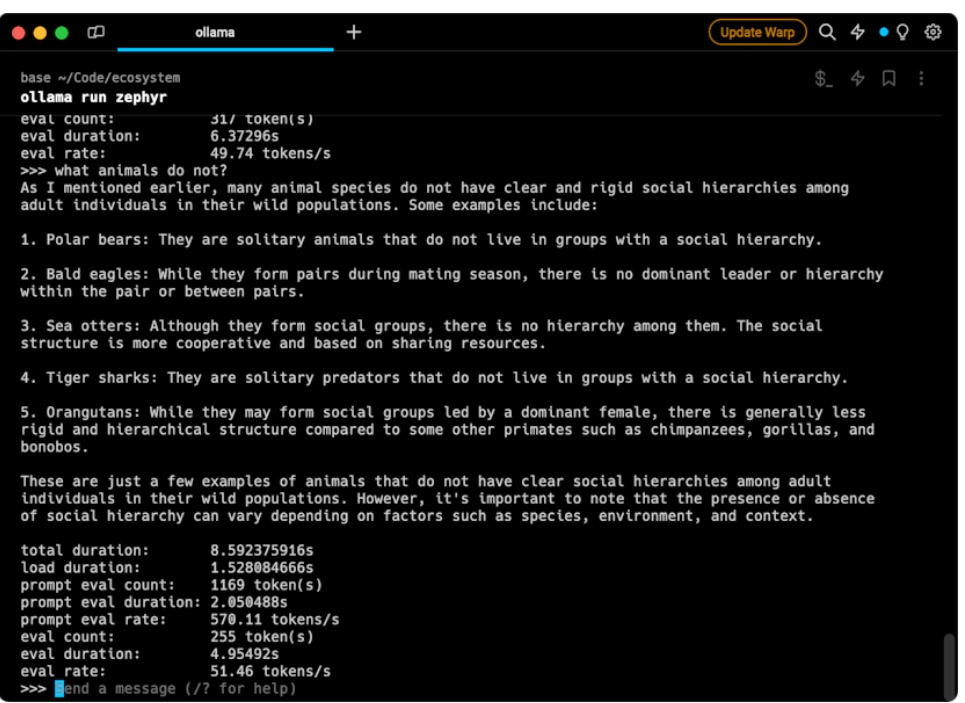The width and height of the screenshot is (965, 703).
Task: Bookmark the ollama run zephyr block
Action: 889,79
